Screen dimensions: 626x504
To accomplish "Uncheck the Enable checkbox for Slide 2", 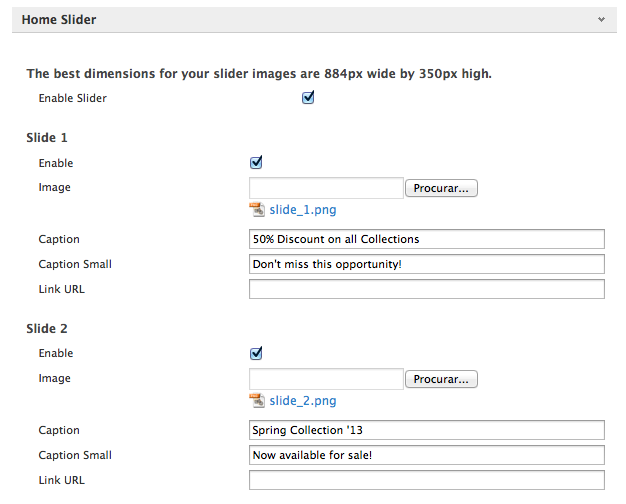I will (256, 353).
